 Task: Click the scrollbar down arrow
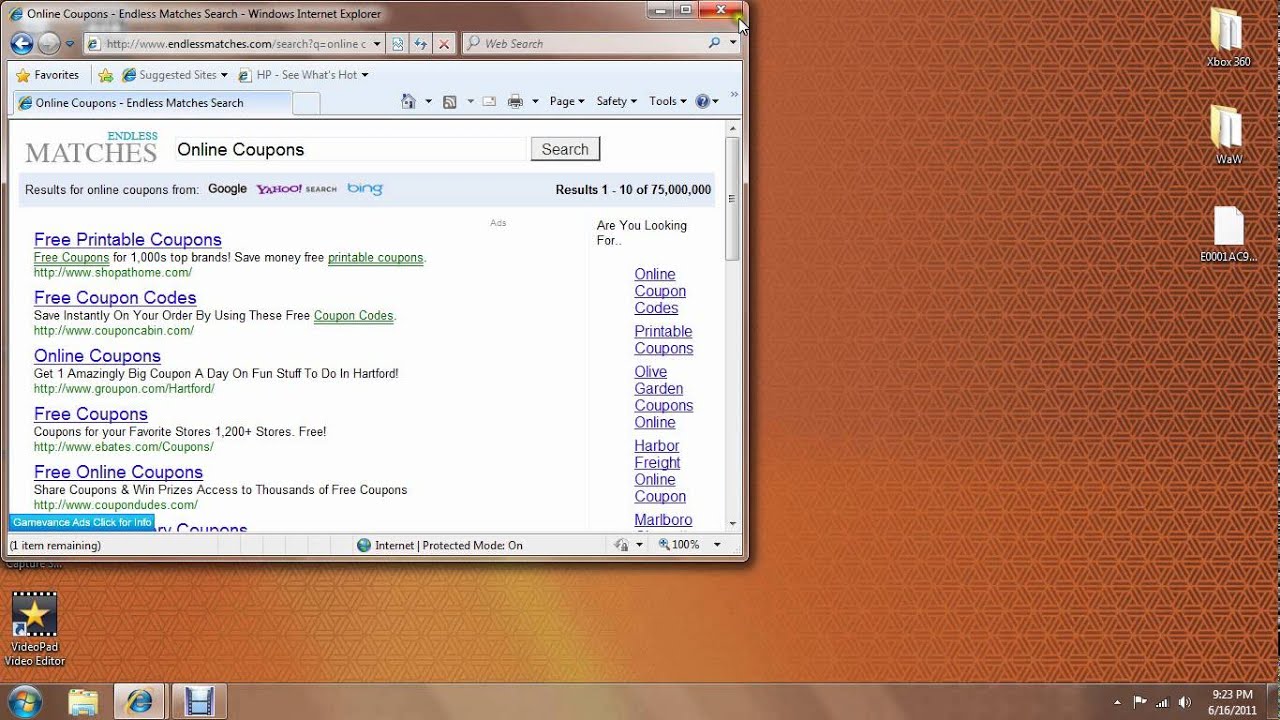click(x=733, y=523)
